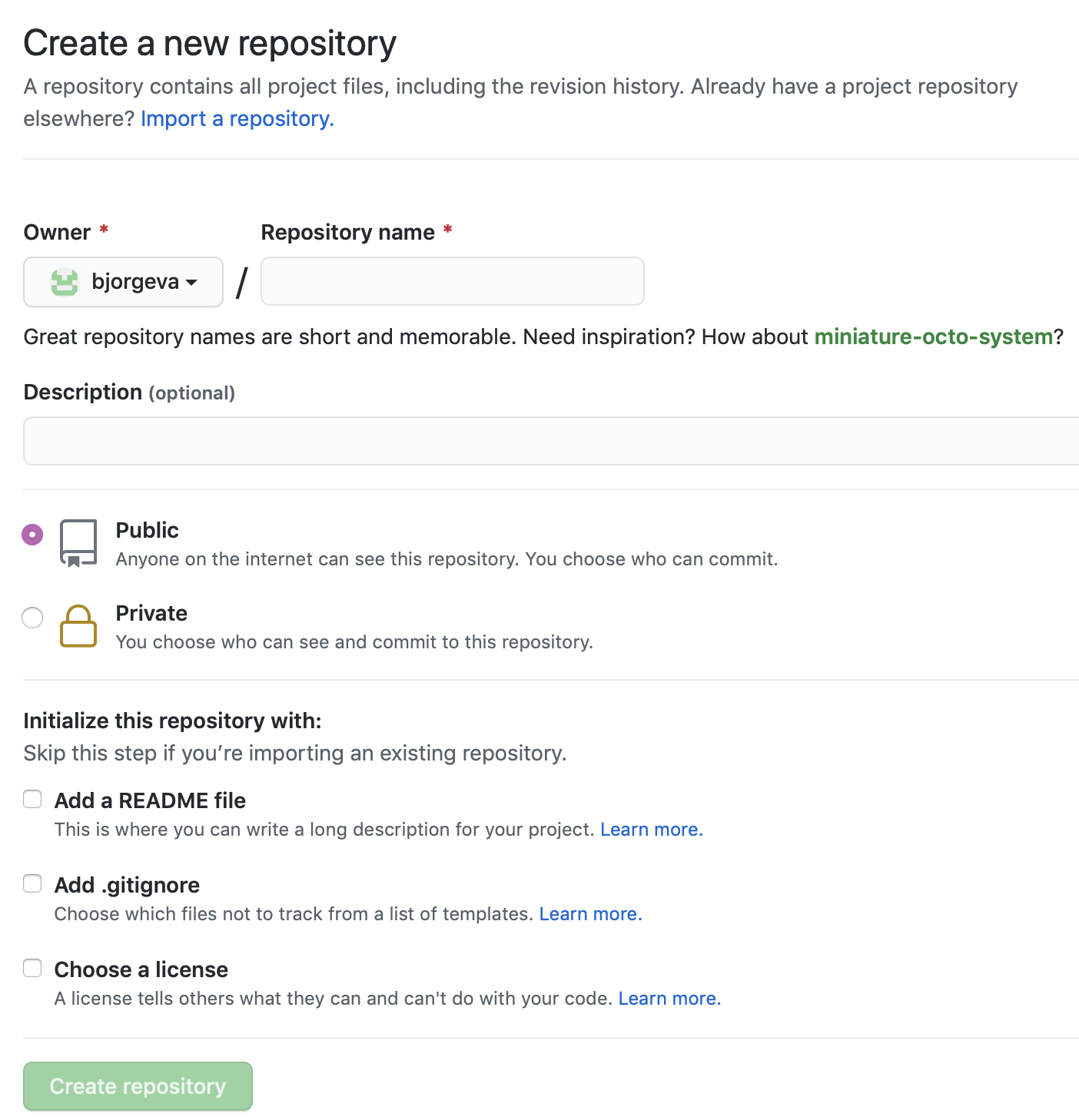1079x1120 pixels.
Task: Click the Repository name field
Action: (x=453, y=281)
